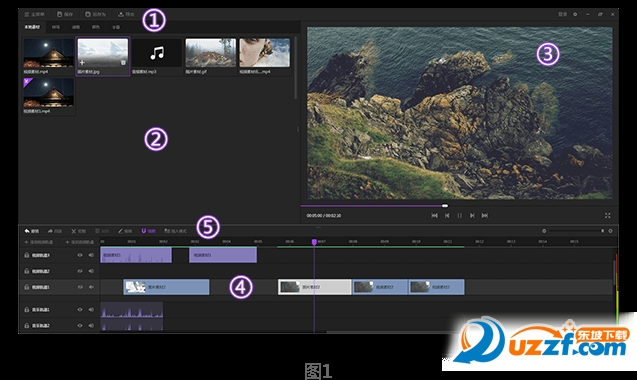Delete the .jpg media using its trash icon
The height and width of the screenshot is (380, 637).
123,63
